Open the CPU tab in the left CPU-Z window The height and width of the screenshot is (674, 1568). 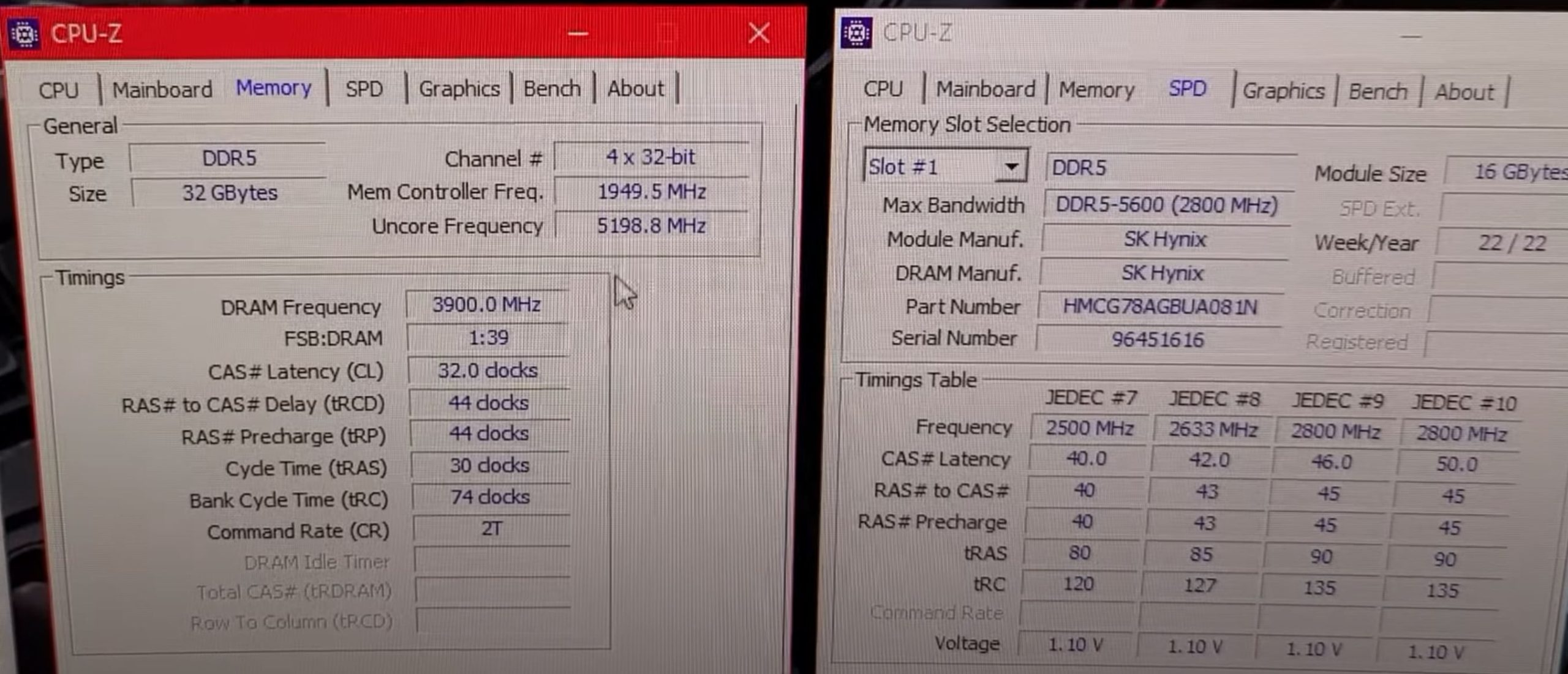pyautogui.click(x=59, y=90)
